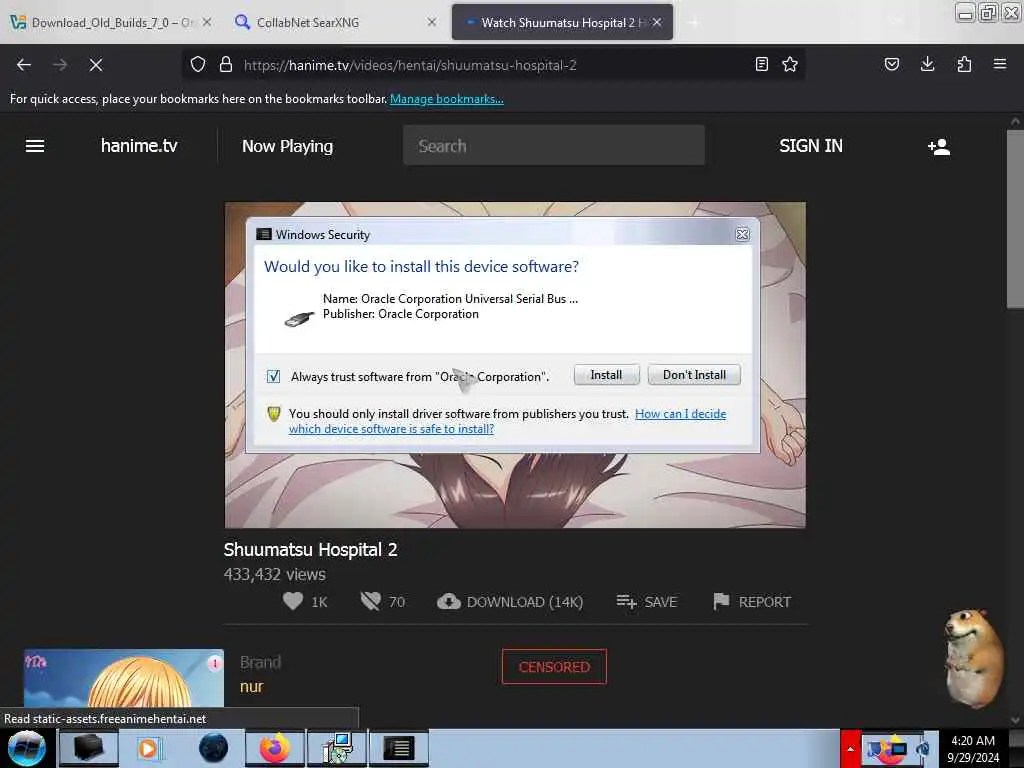Open the blonde character thumbnail

pos(124,678)
